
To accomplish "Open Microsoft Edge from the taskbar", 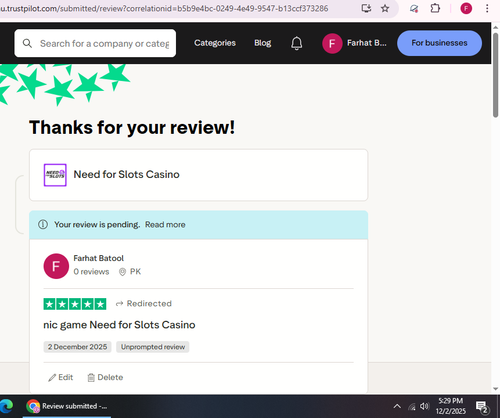I will tap(6, 406).
